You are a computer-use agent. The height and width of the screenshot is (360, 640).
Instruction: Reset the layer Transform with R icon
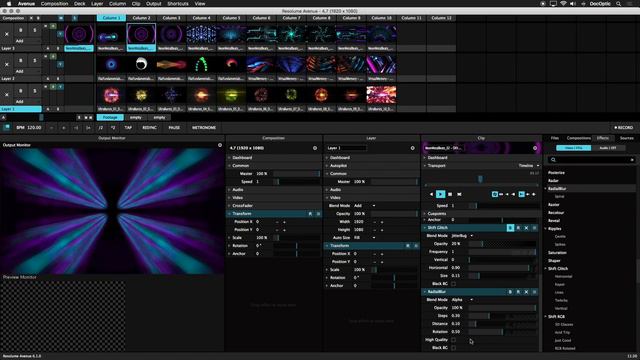(408, 246)
